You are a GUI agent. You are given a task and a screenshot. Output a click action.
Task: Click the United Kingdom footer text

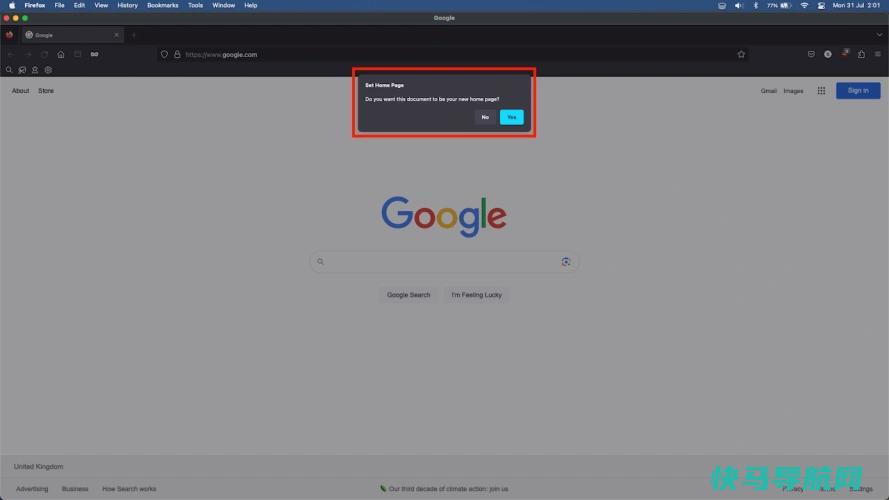39,467
